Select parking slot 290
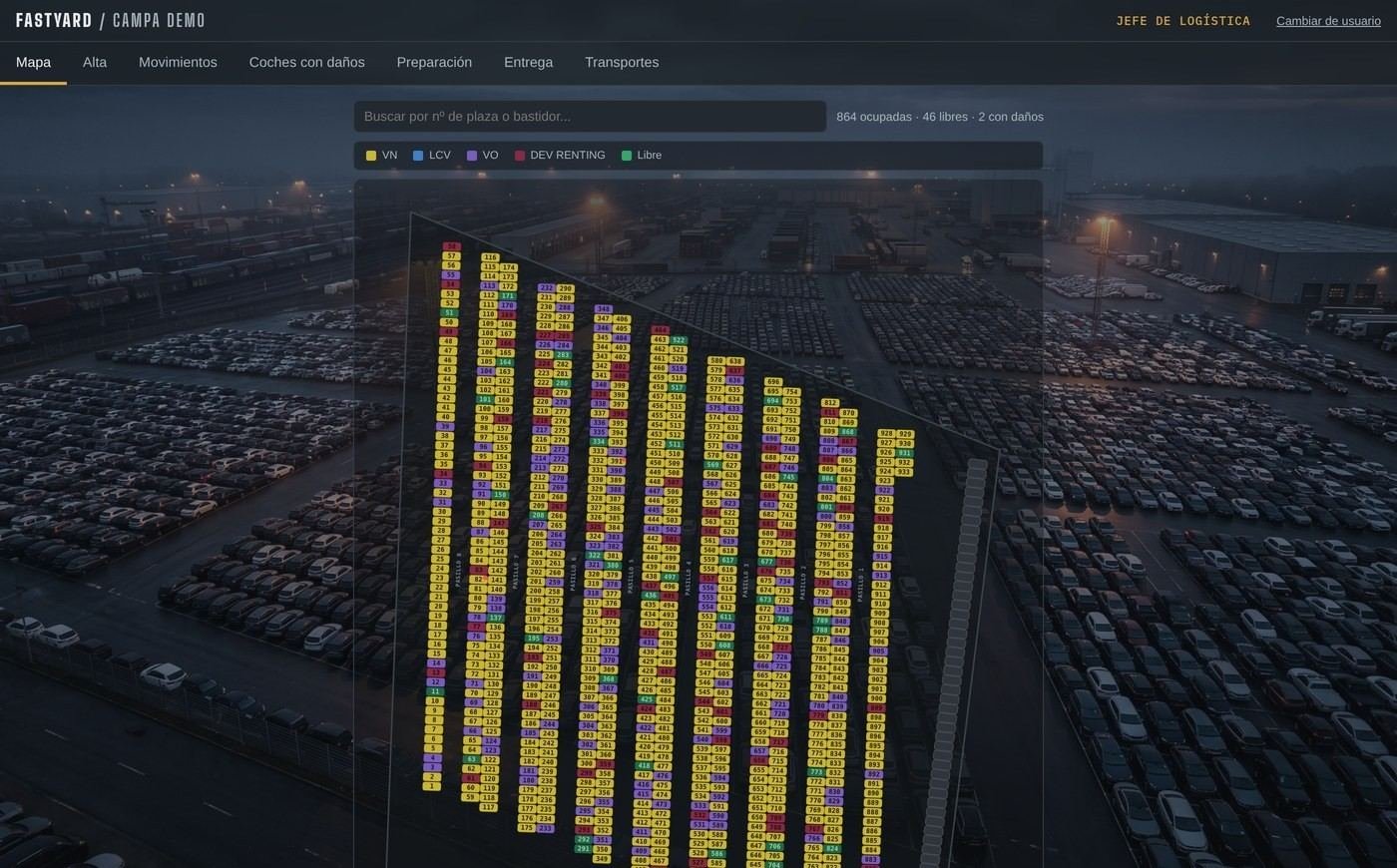 (566, 288)
